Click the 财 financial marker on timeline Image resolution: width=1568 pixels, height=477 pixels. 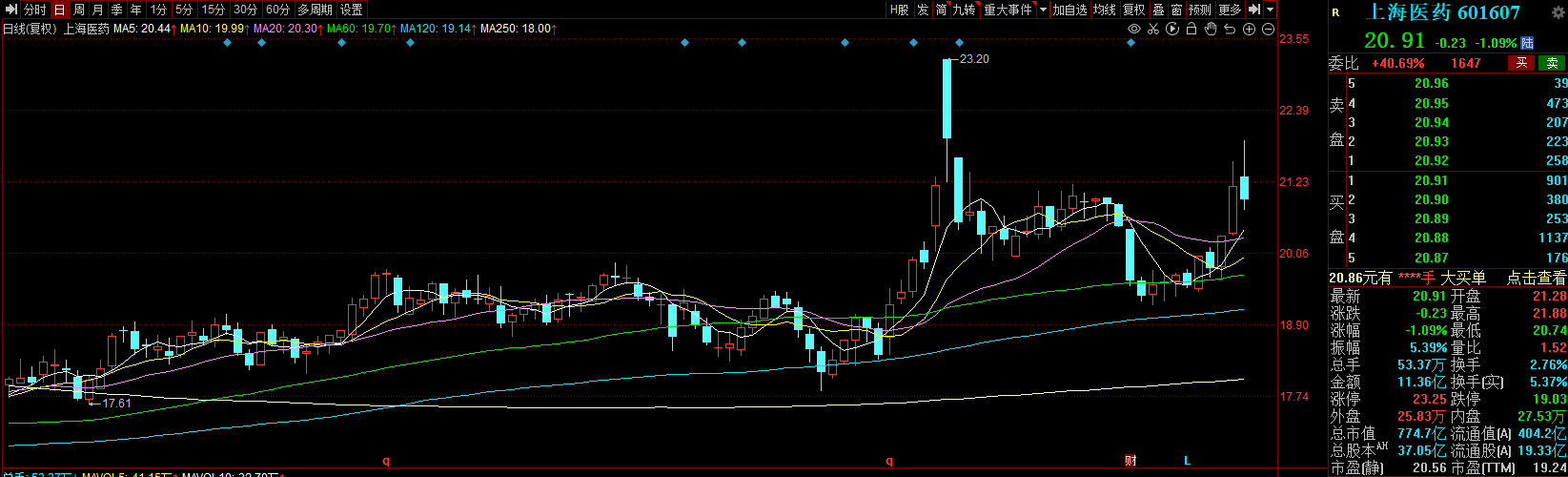click(x=1130, y=461)
